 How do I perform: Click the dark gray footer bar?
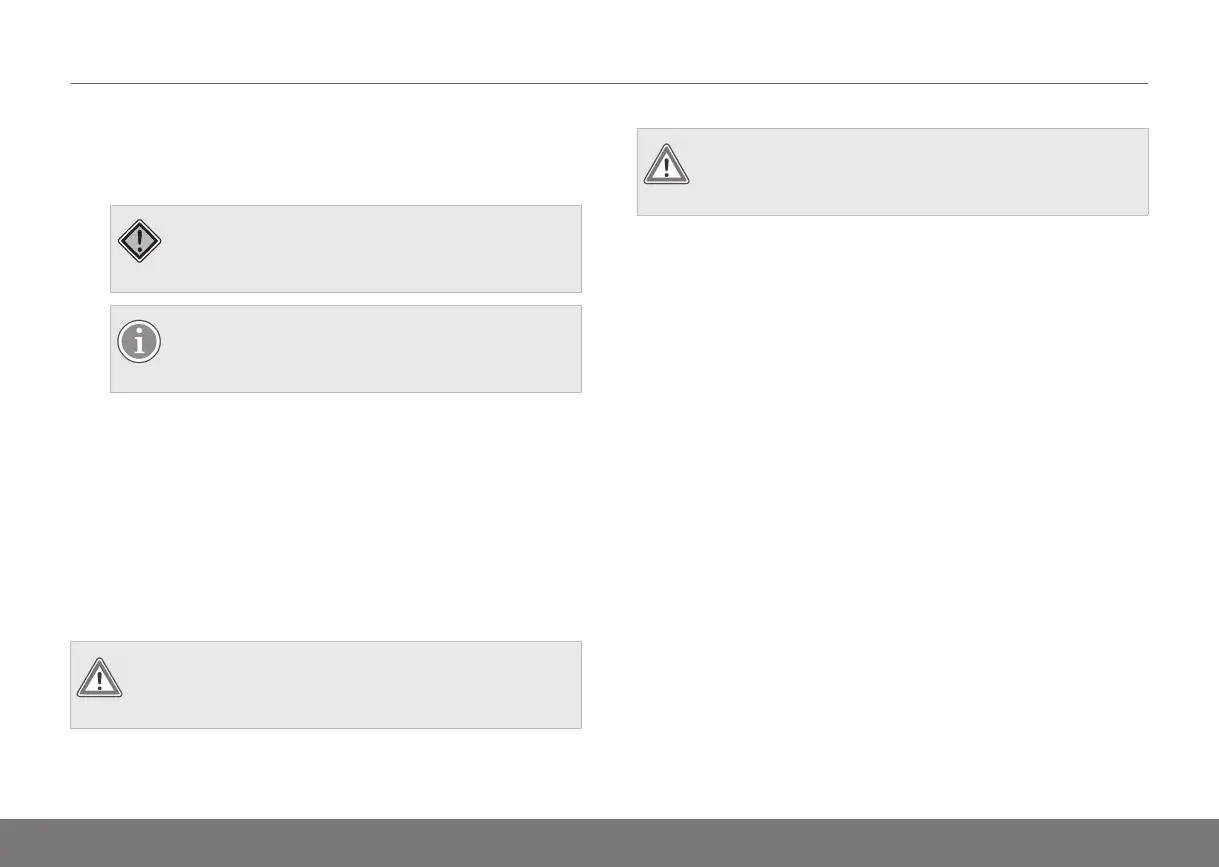[609, 842]
